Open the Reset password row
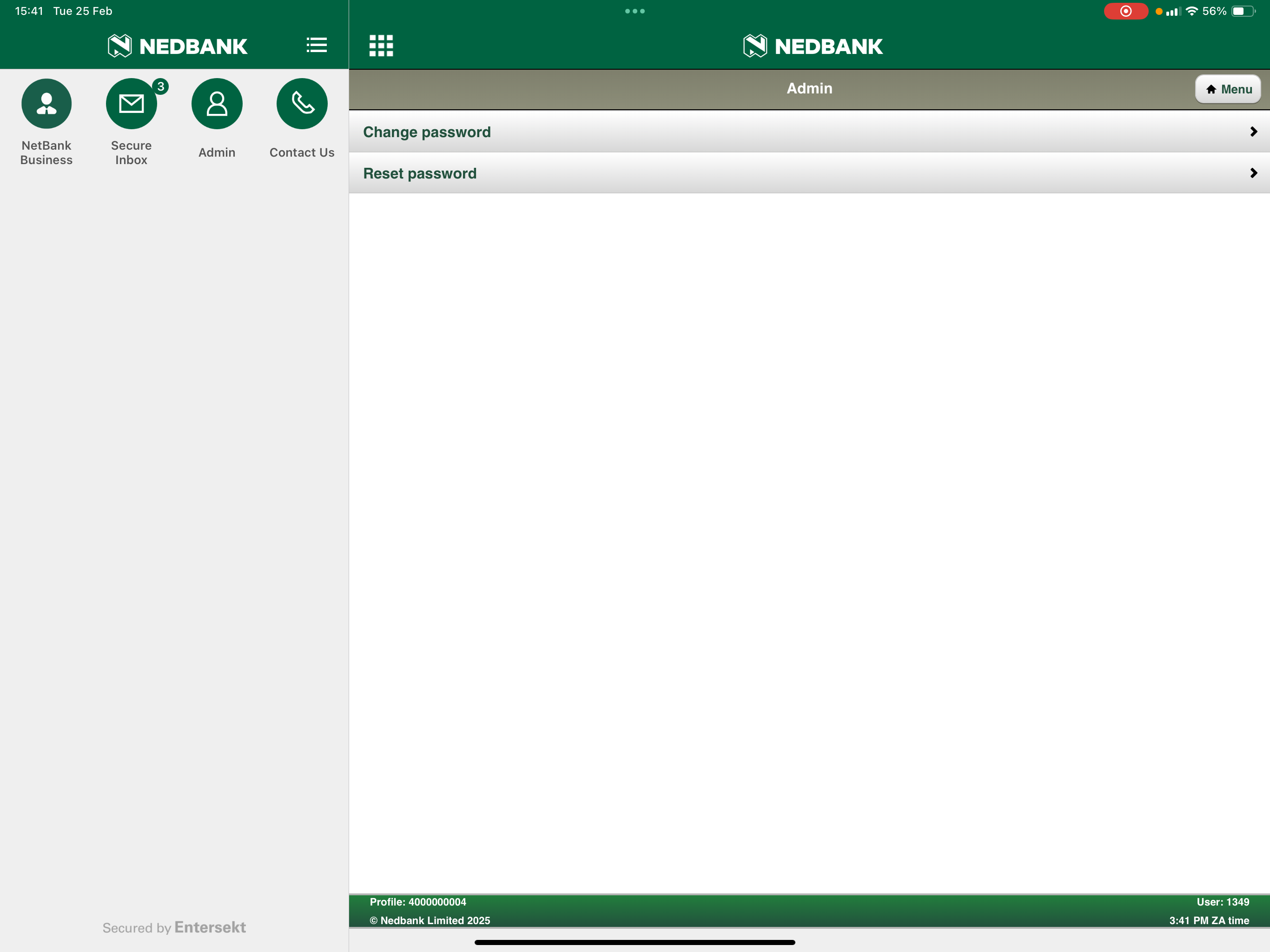Screen dimensions: 1270x952 [809, 173]
